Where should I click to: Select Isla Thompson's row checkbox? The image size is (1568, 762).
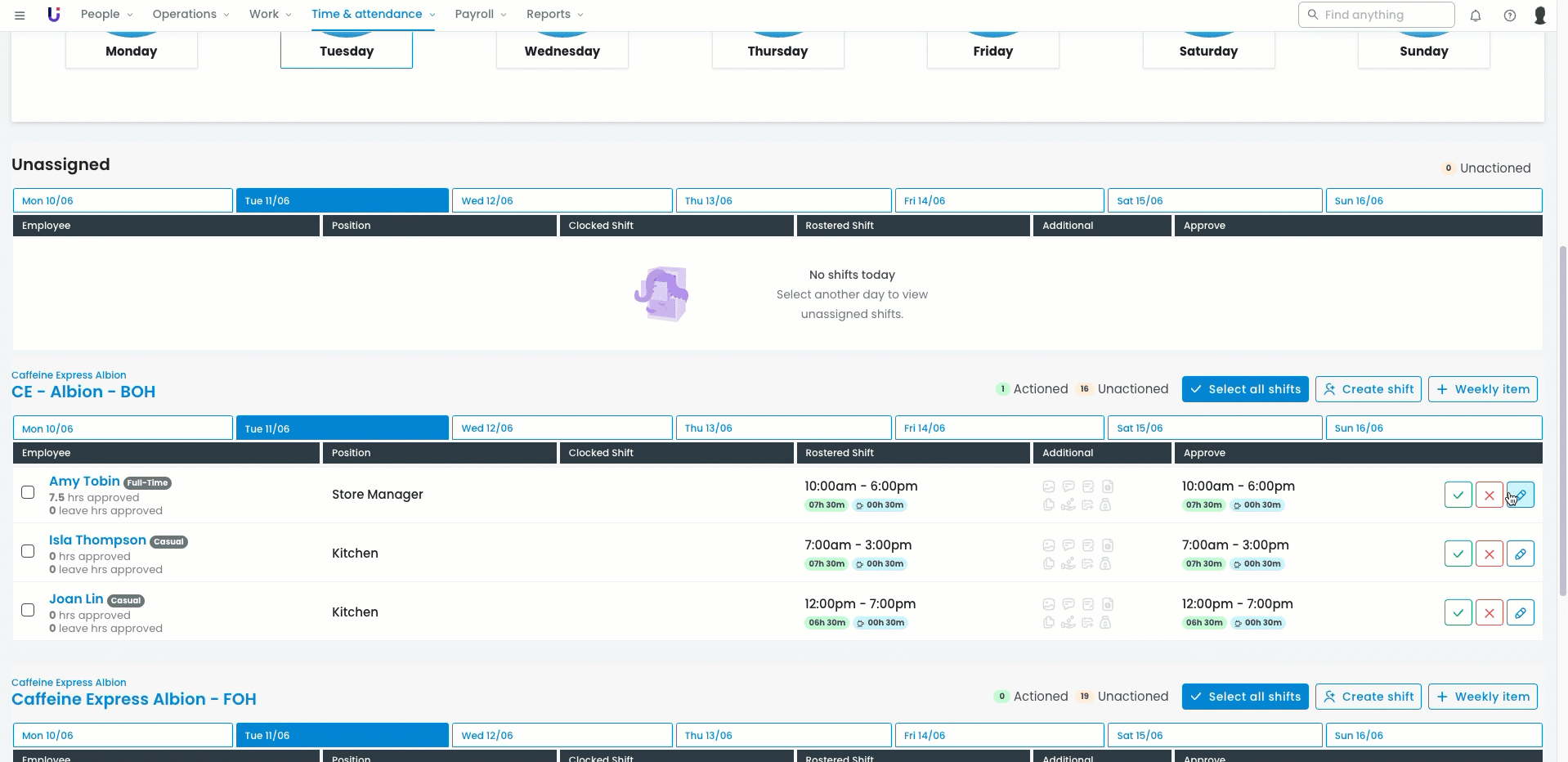pos(28,551)
